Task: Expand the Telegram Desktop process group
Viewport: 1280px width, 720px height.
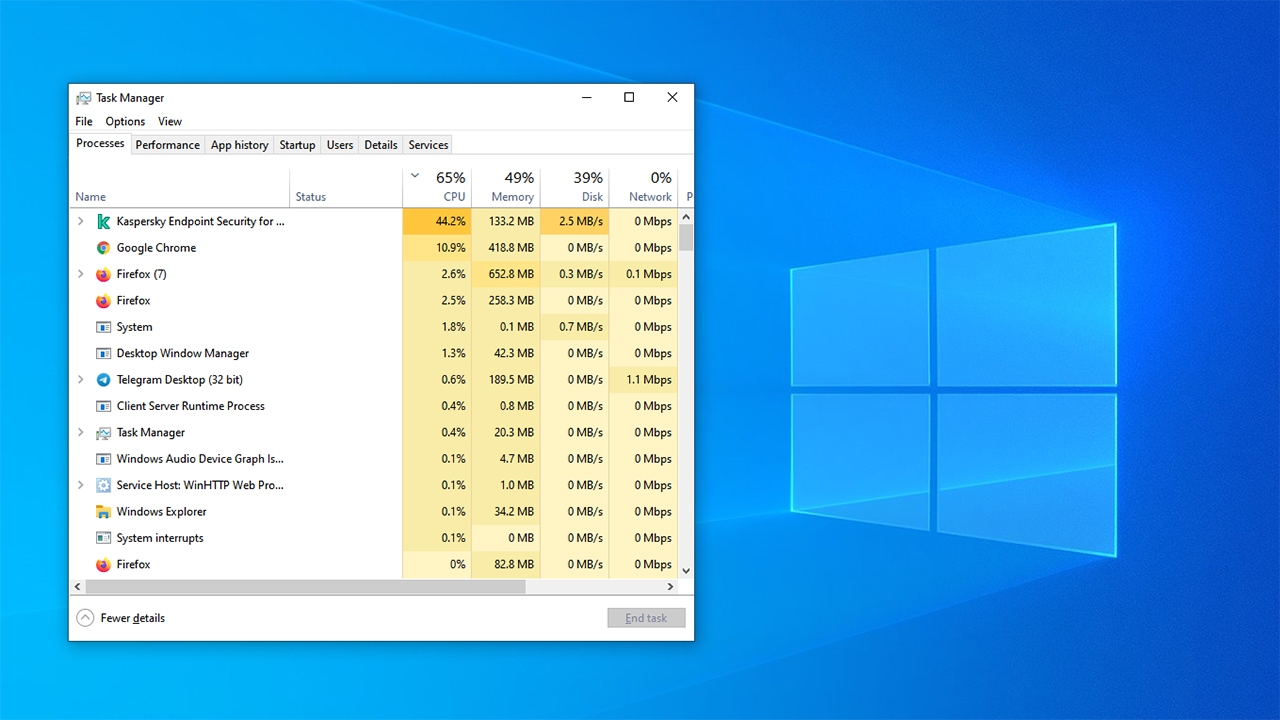Action: 81,380
